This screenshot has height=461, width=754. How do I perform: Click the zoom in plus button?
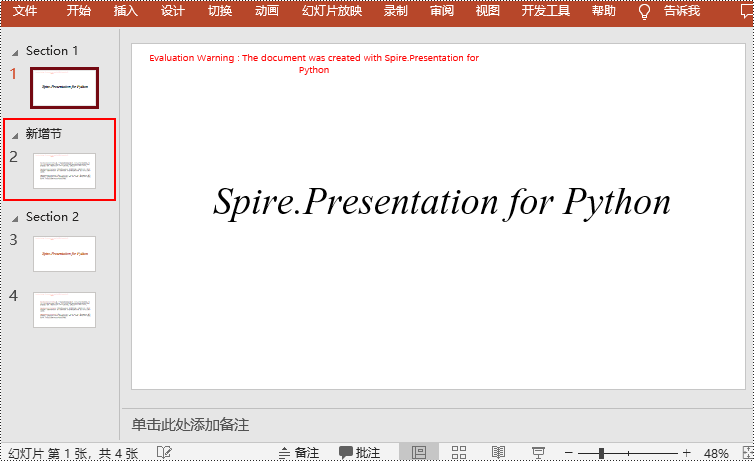[687, 453]
